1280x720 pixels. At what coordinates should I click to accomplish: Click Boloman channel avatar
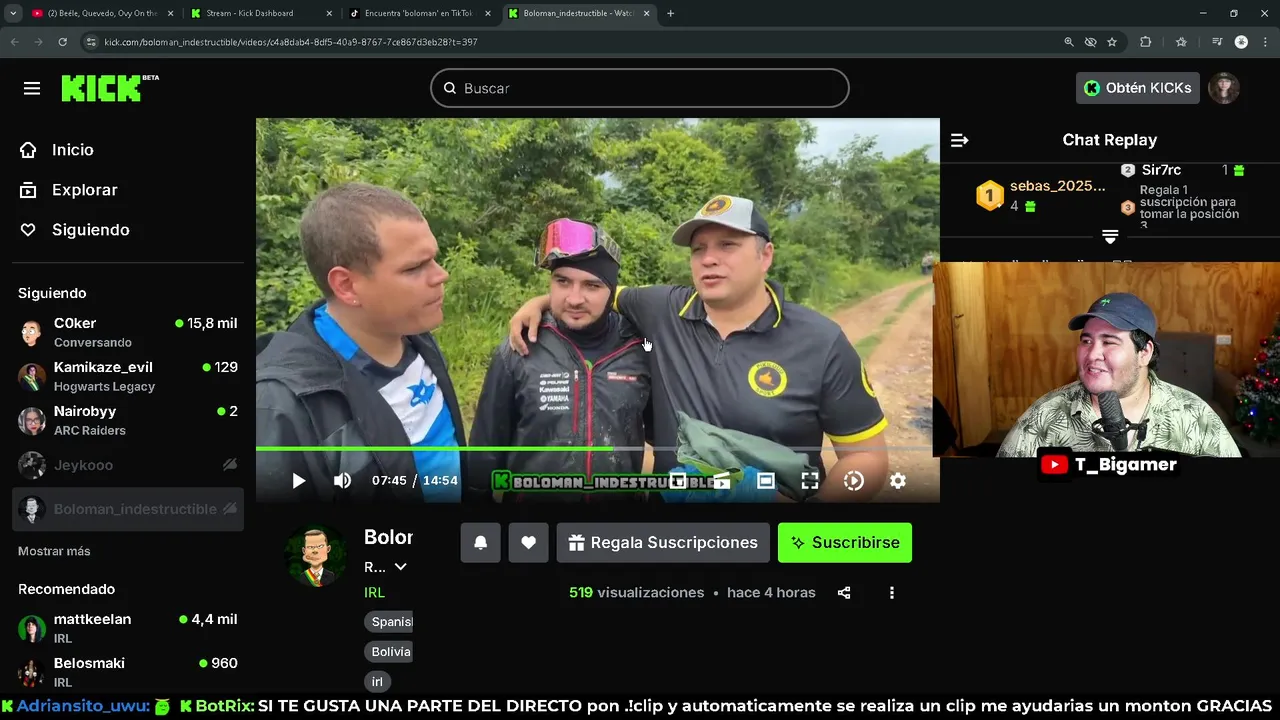316,555
